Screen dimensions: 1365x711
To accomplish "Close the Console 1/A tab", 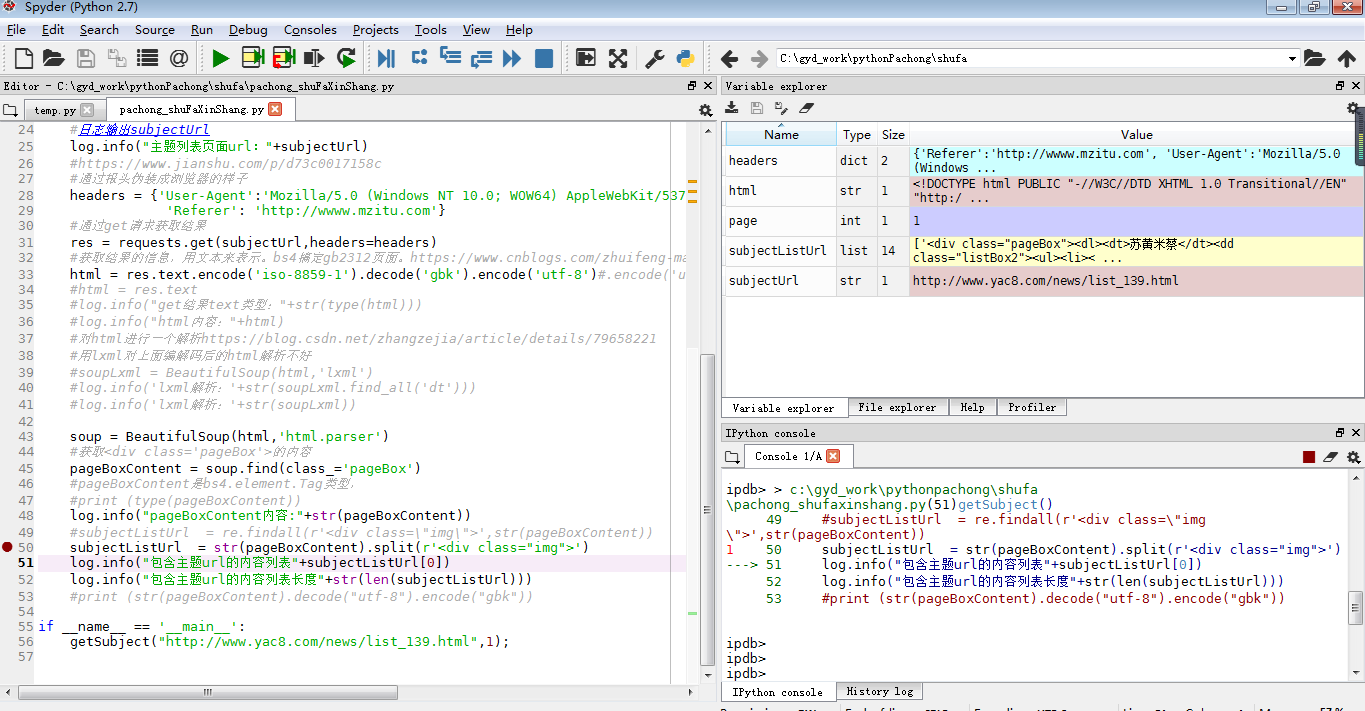I will point(832,456).
